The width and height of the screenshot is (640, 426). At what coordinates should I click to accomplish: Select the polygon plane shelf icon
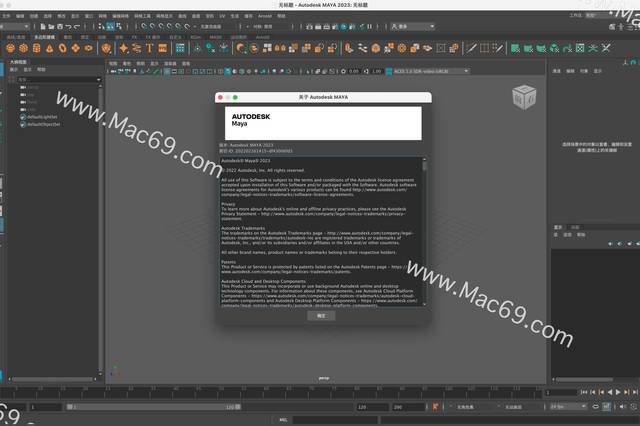[x=76, y=48]
